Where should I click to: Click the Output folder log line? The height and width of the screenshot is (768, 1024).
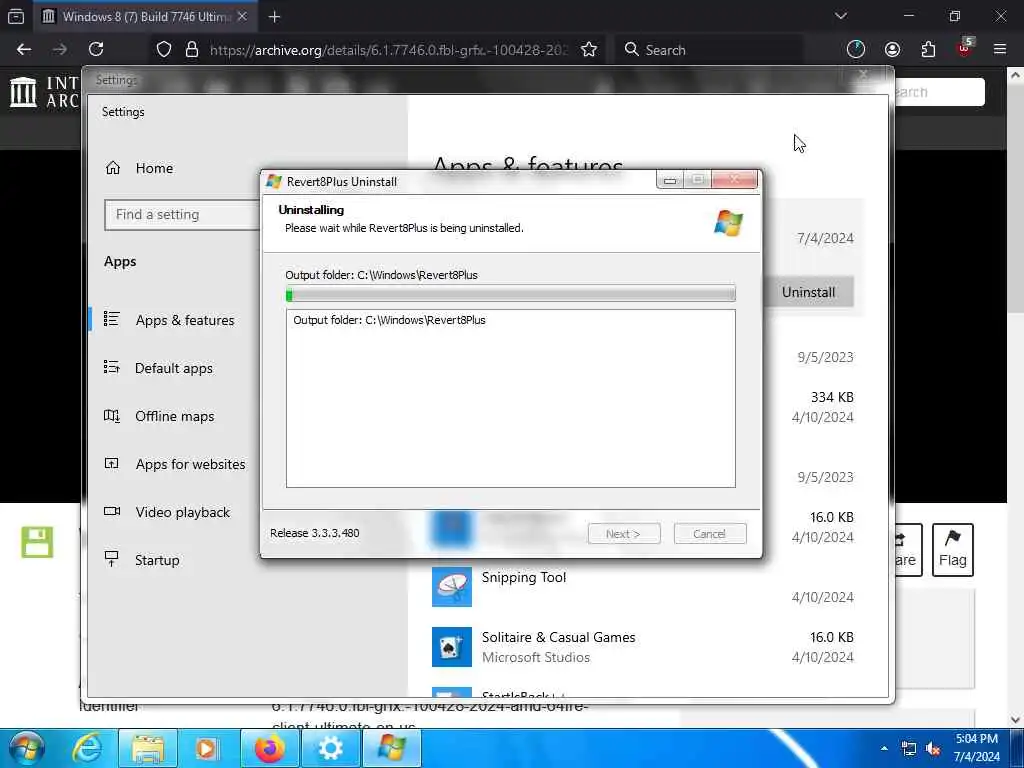[389, 321]
